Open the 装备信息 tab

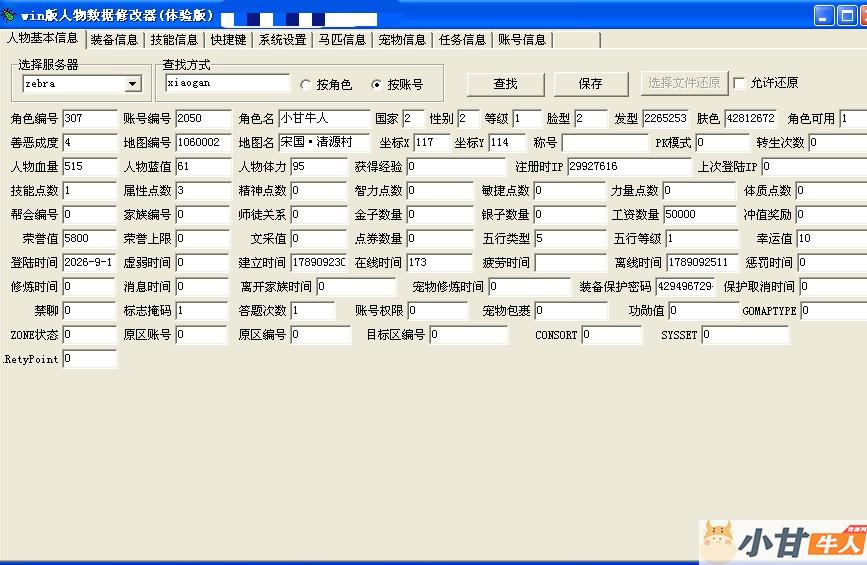click(114, 40)
